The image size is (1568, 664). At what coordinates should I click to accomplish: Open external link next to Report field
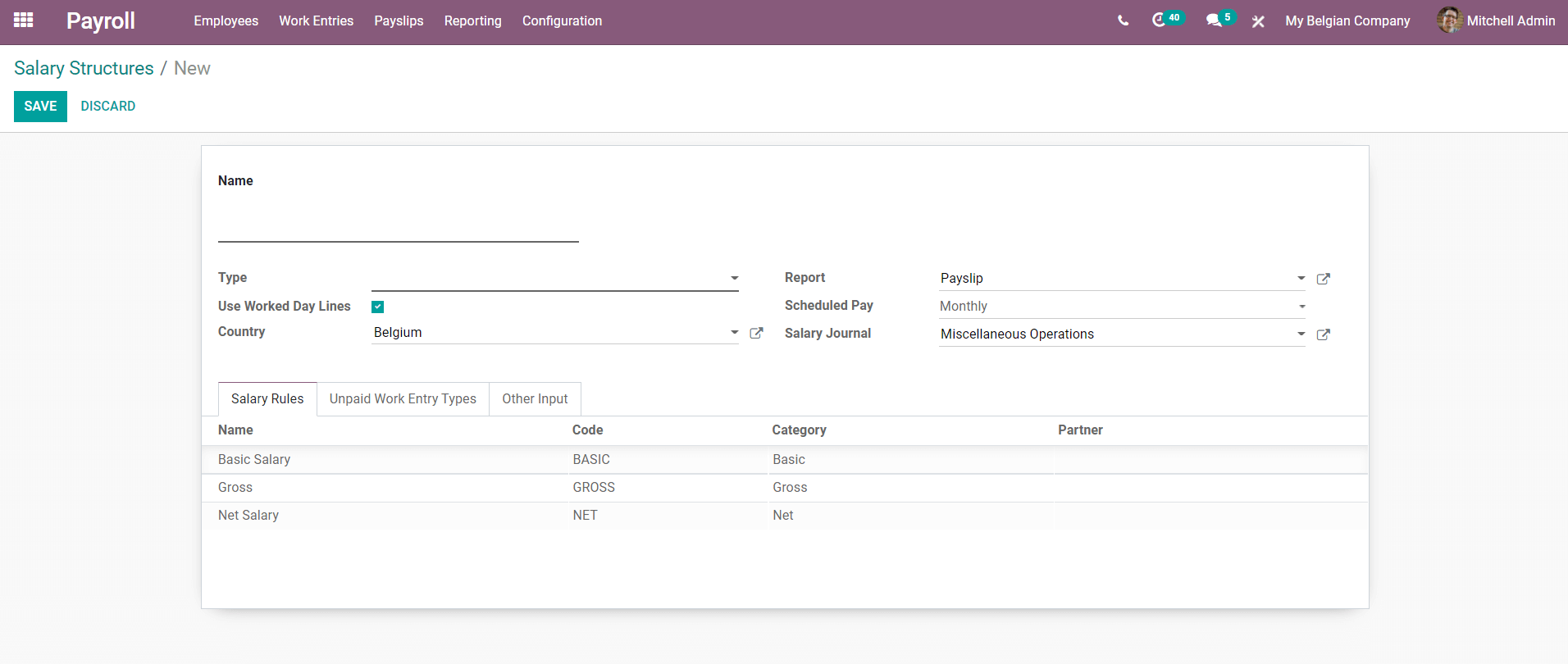(x=1323, y=279)
